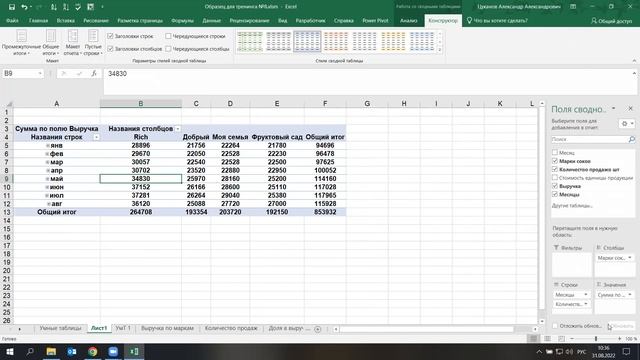This screenshot has height=360, width=640.
Task: Click the new sheet plus icon
Action: pos(318,329)
